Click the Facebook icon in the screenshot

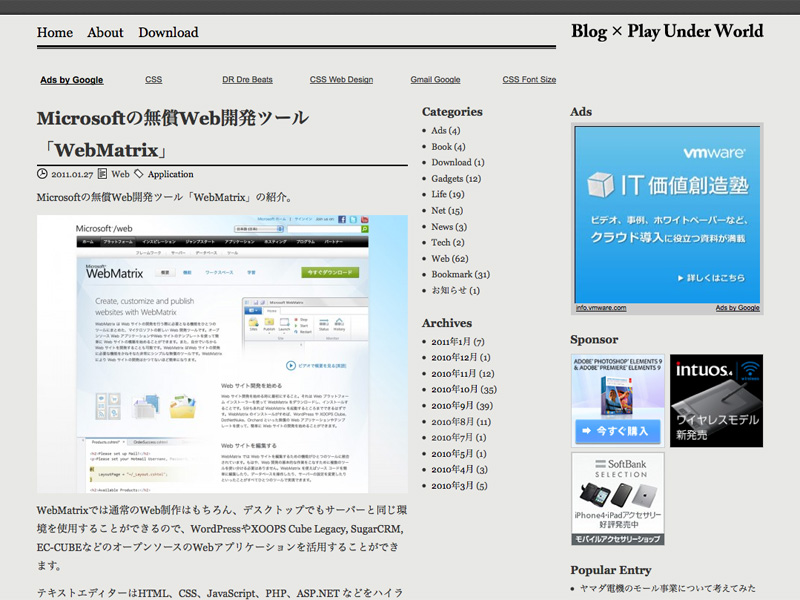(342, 219)
